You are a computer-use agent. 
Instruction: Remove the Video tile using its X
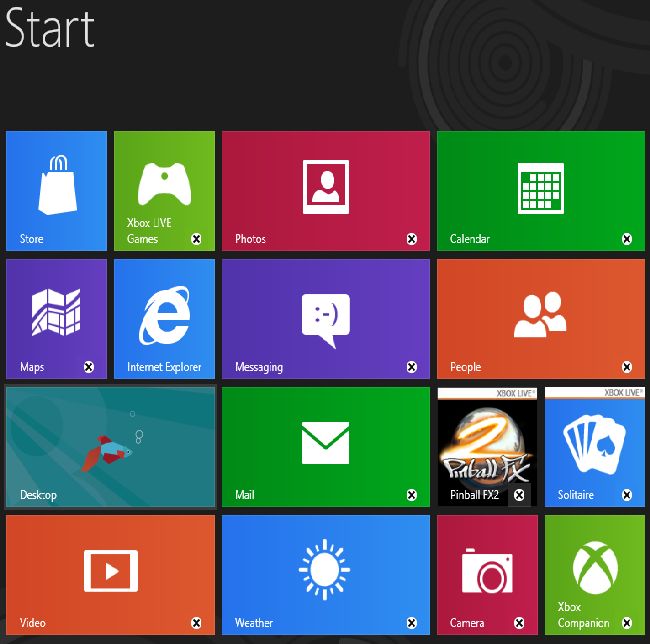(196, 623)
